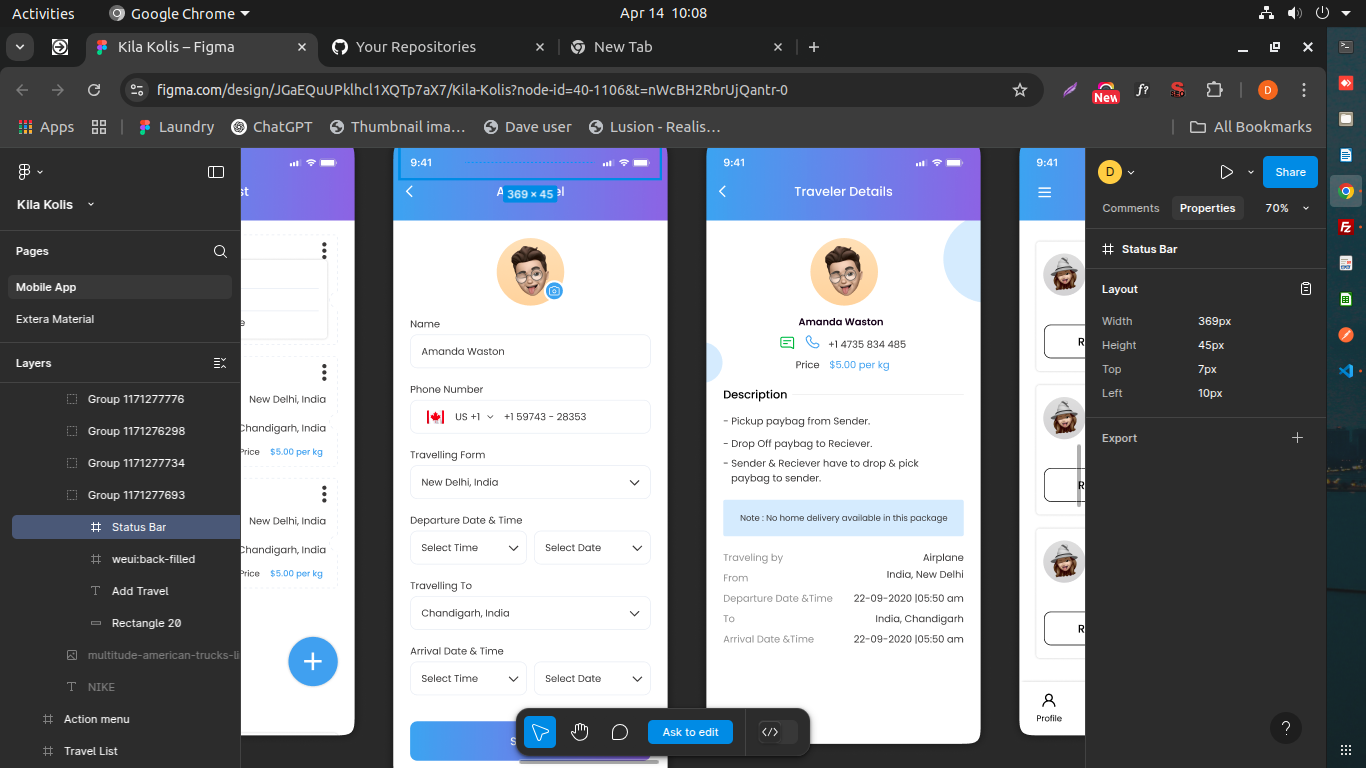Click the Ask to edit button
Image resolution: width=1366 pixels, height=768 pixels.
[x=690, y=732]
